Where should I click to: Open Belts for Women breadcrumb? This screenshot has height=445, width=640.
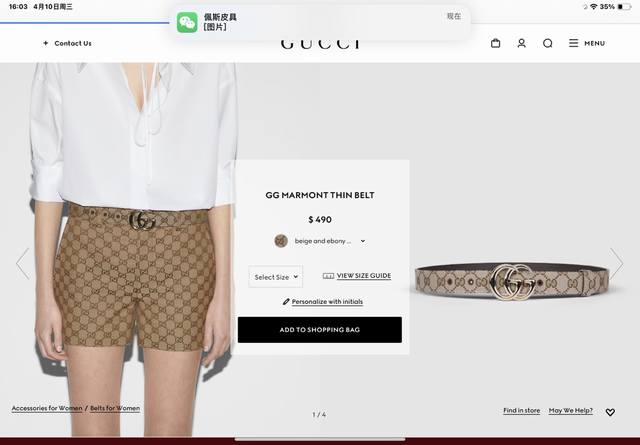pos(115,408)
